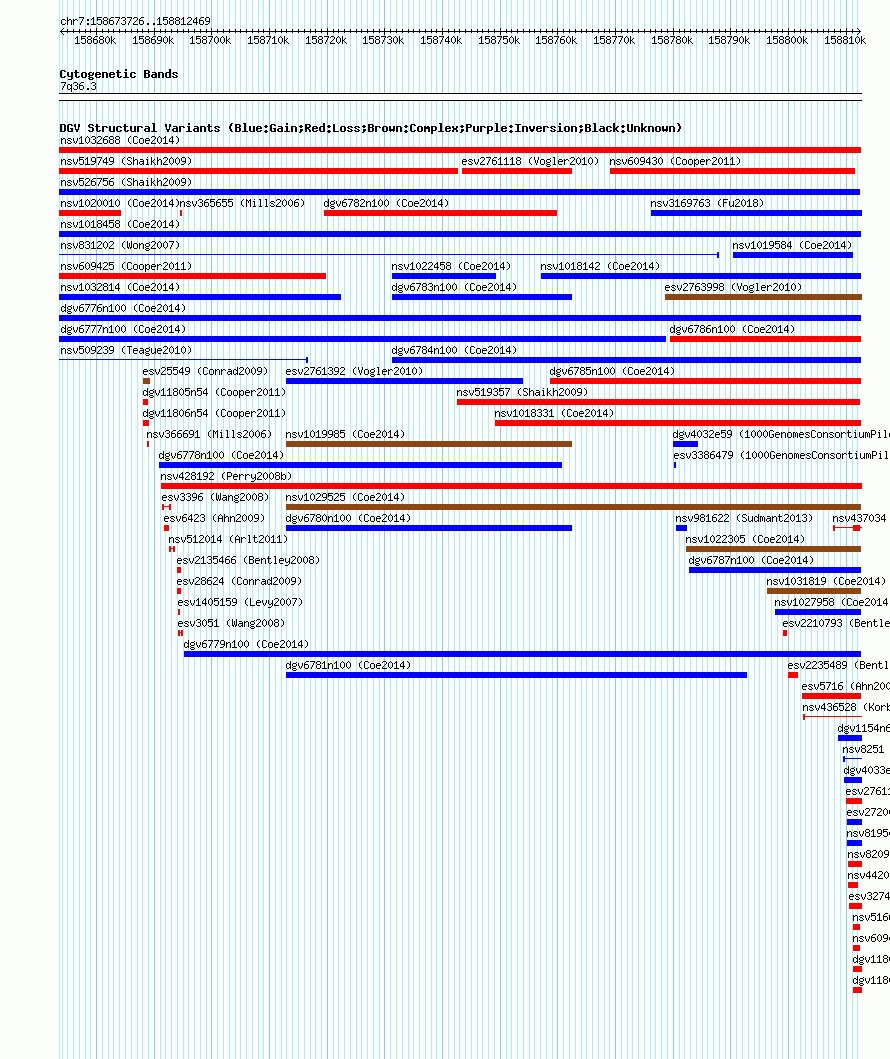Click the Cytogenetic Bands track title
This screenshot has width=890, height=1059.
point(119,74)
